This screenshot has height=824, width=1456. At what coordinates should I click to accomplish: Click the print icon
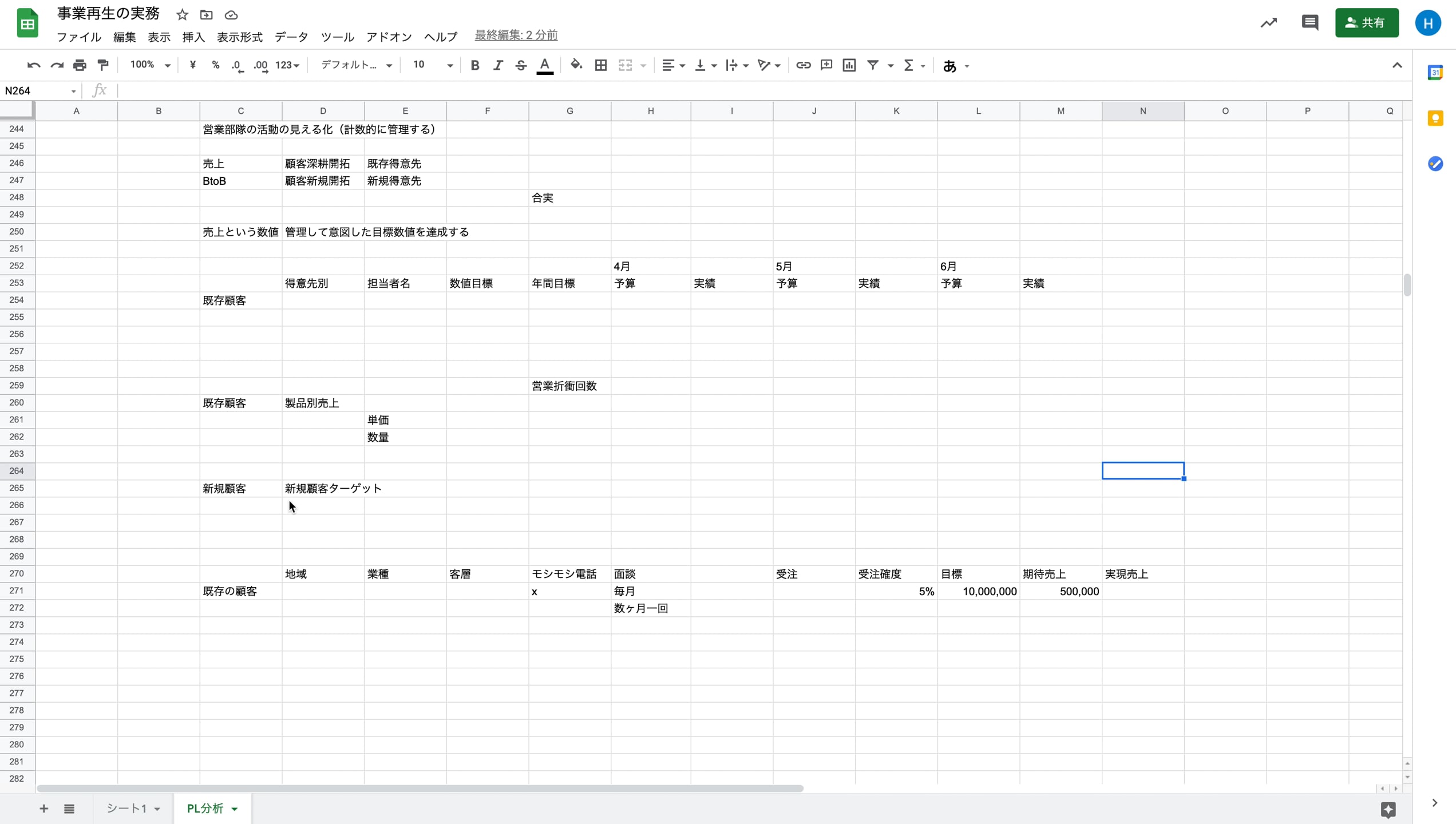click(x=80, y=65)
